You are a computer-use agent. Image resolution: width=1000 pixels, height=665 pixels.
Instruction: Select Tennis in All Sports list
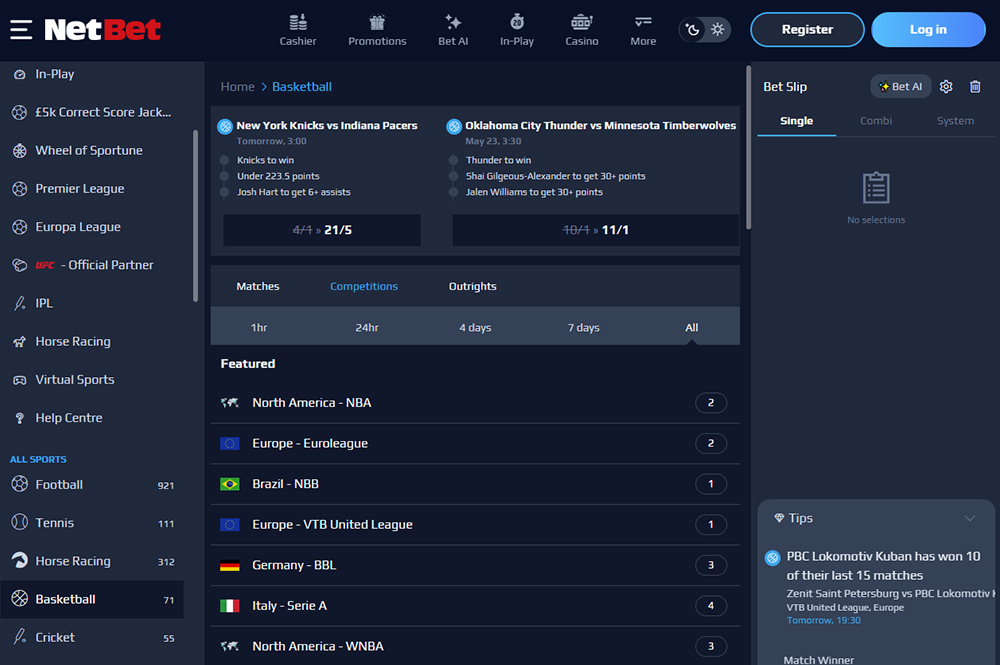(92, 523)
